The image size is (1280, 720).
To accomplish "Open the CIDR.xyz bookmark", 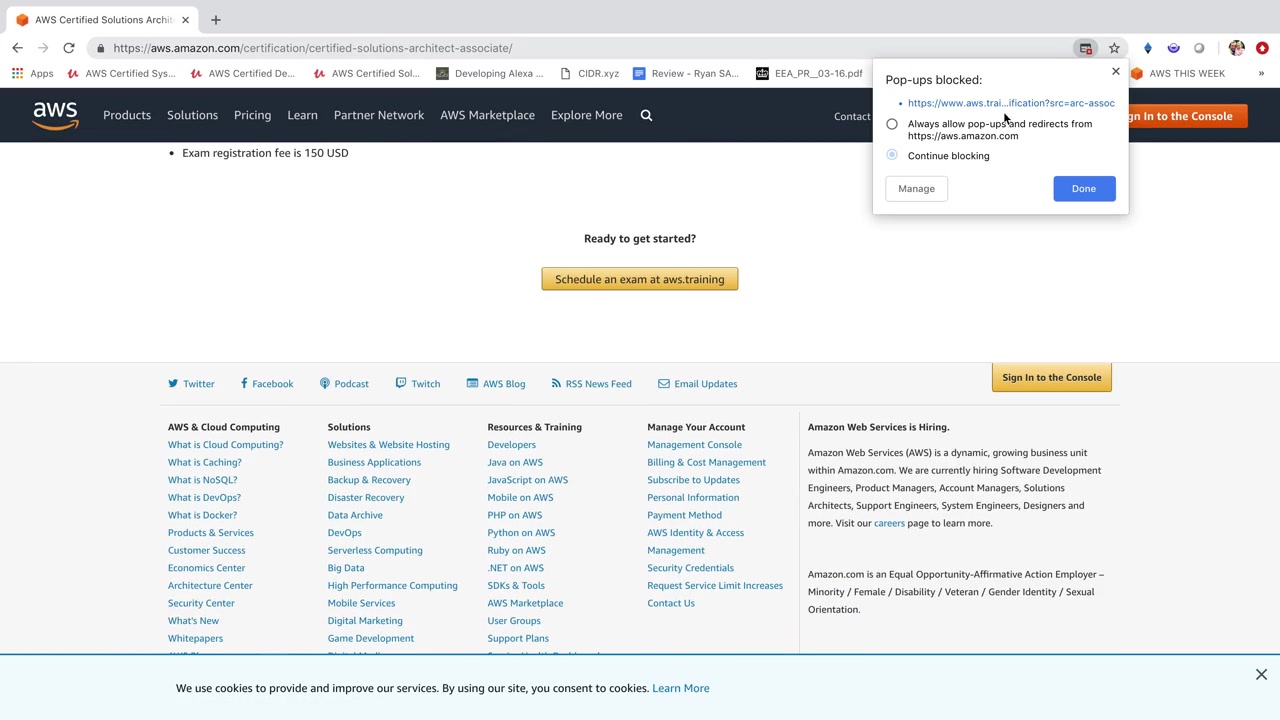I will [590, 73].
